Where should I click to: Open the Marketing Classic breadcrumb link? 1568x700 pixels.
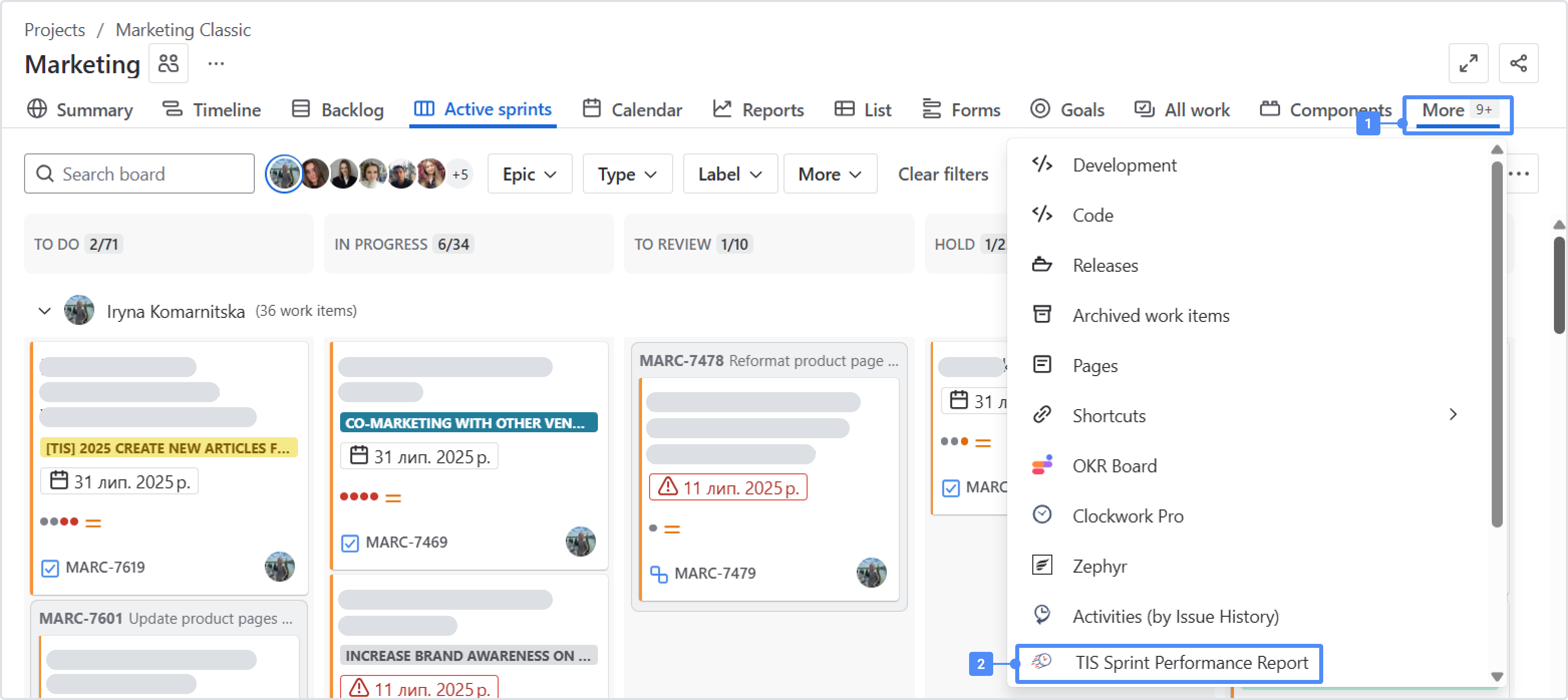tap(183, 30)
